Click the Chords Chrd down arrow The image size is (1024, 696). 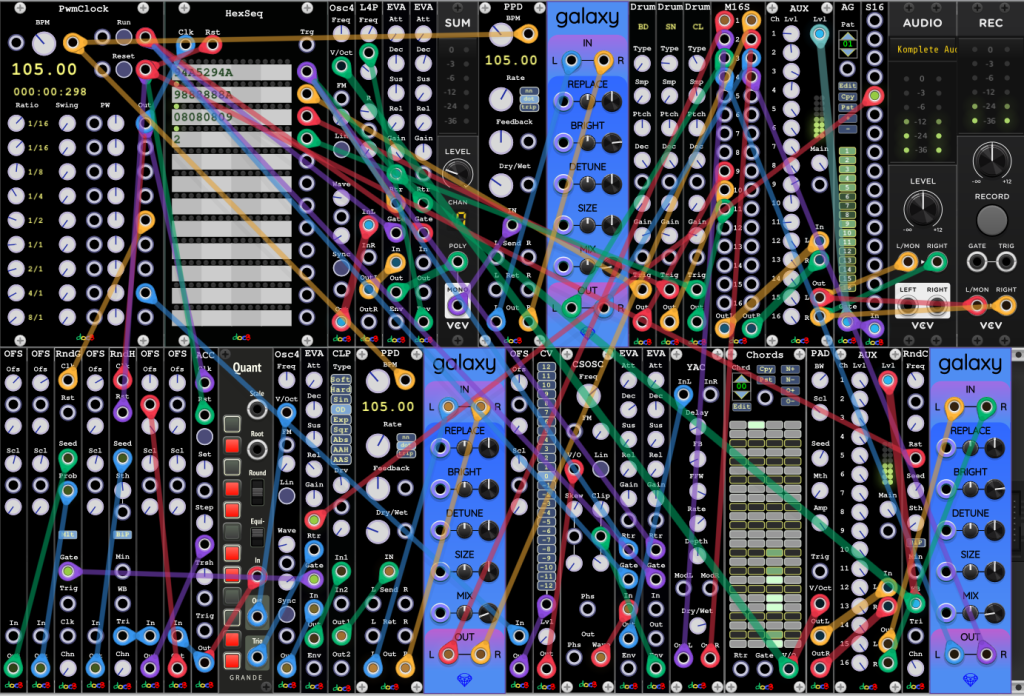[x=741, y=394]
